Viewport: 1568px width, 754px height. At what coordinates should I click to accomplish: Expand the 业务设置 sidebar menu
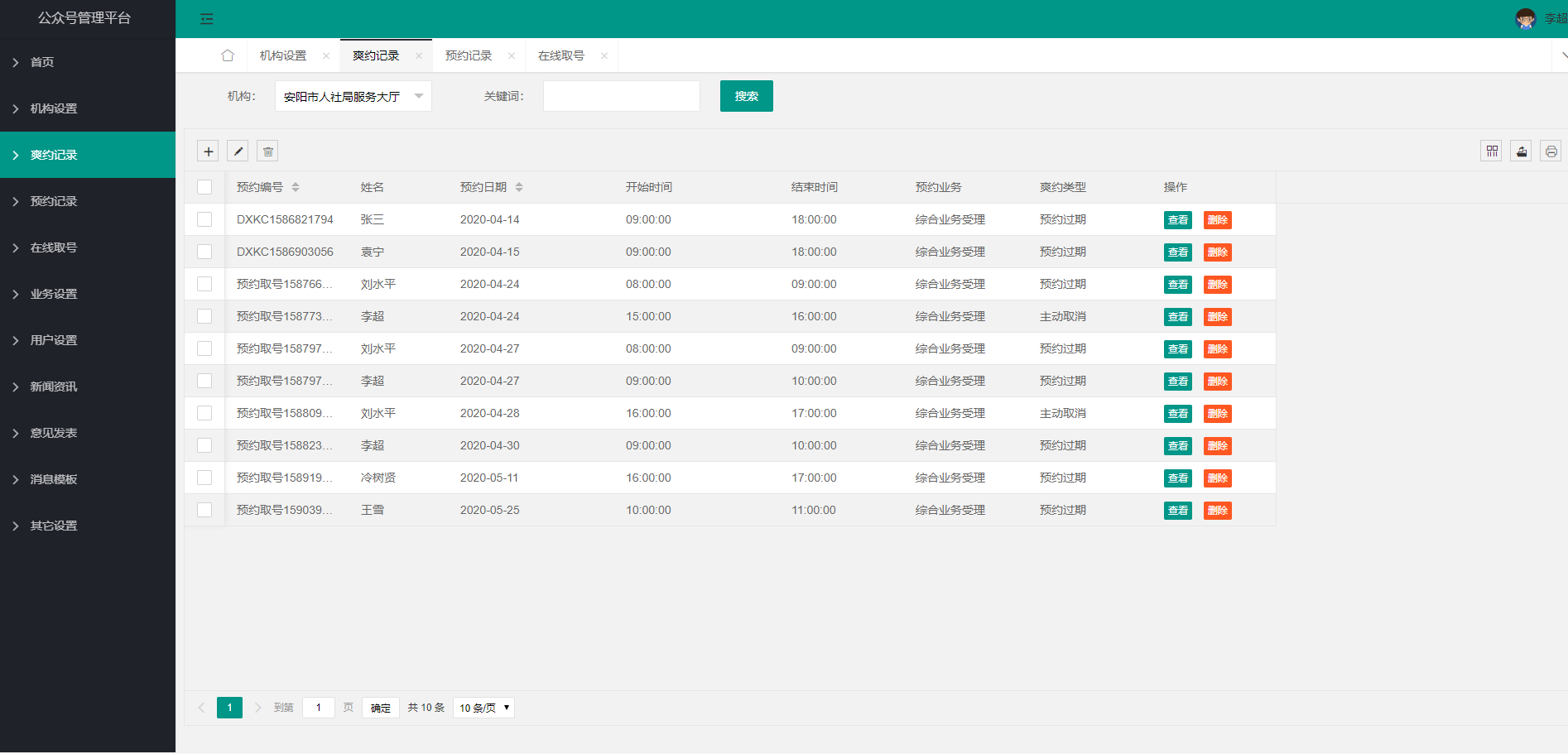coord(54,294)
